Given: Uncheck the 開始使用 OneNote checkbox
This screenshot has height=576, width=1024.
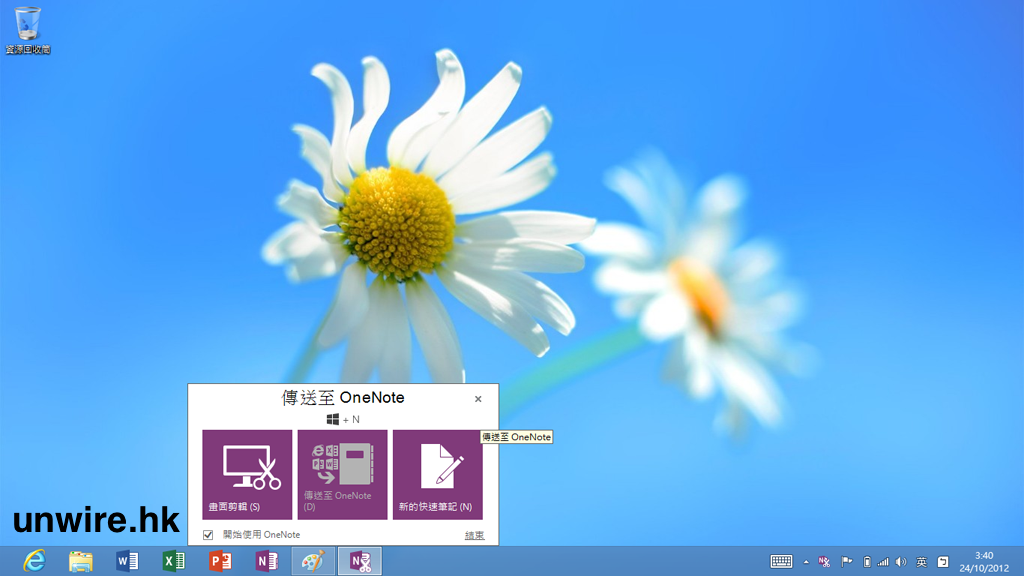Looking at the screenshot, I should point(208,535).
